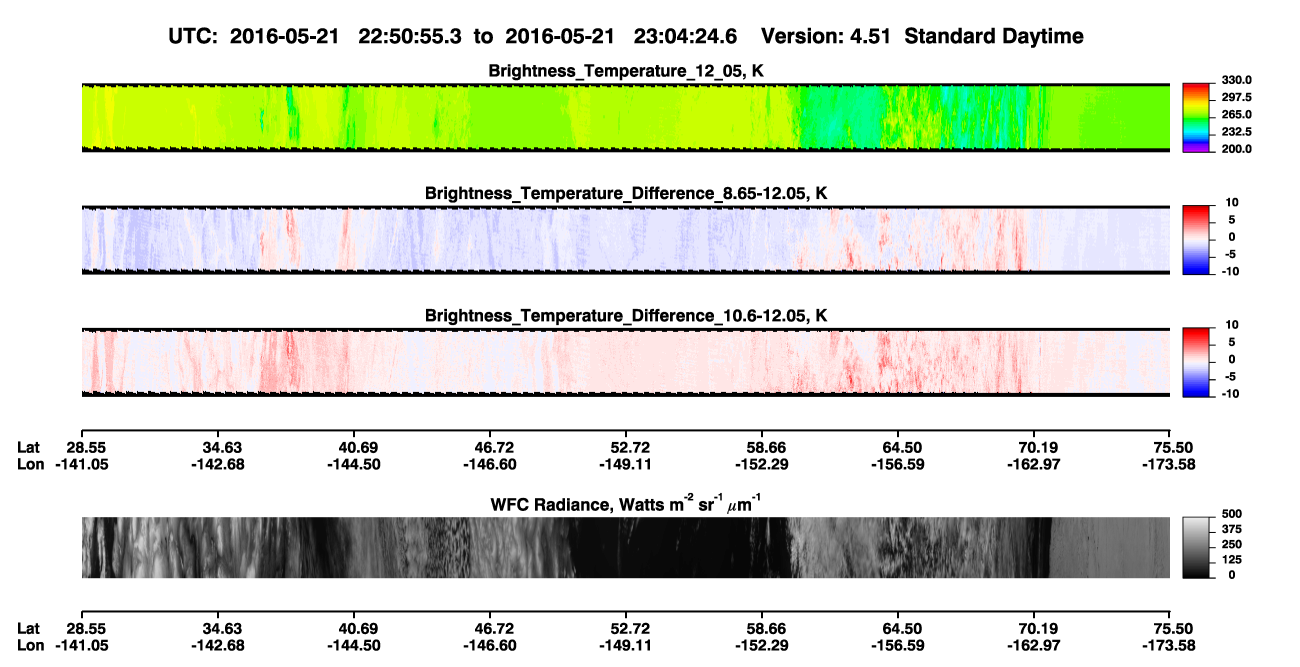Click the 200.0 colorbar label
This screenshot has height=667, width=1300.
click(1236, 149)
